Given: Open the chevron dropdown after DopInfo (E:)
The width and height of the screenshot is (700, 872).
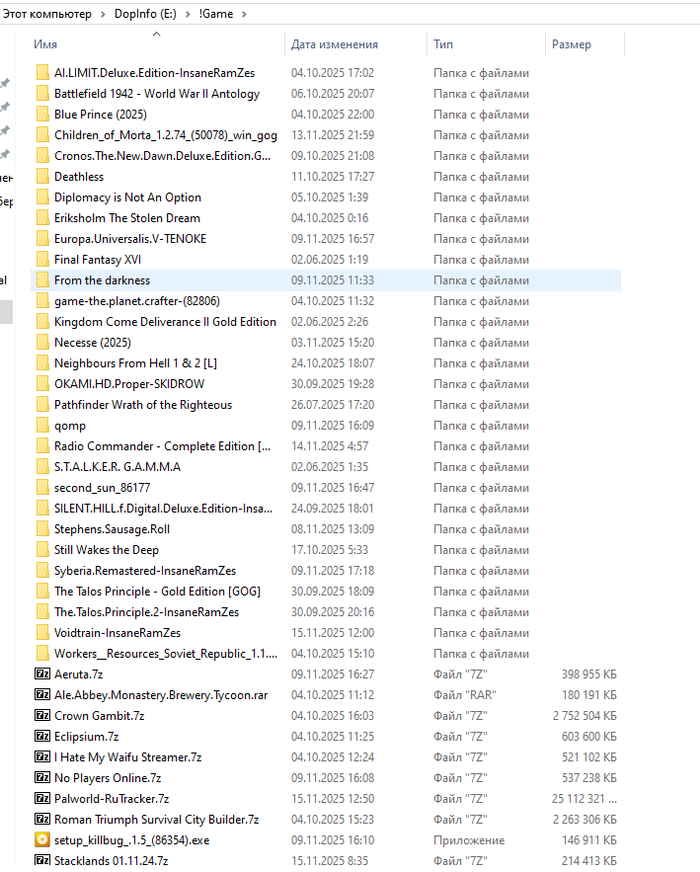Looking at the screenshot, I should click(186, 14).
